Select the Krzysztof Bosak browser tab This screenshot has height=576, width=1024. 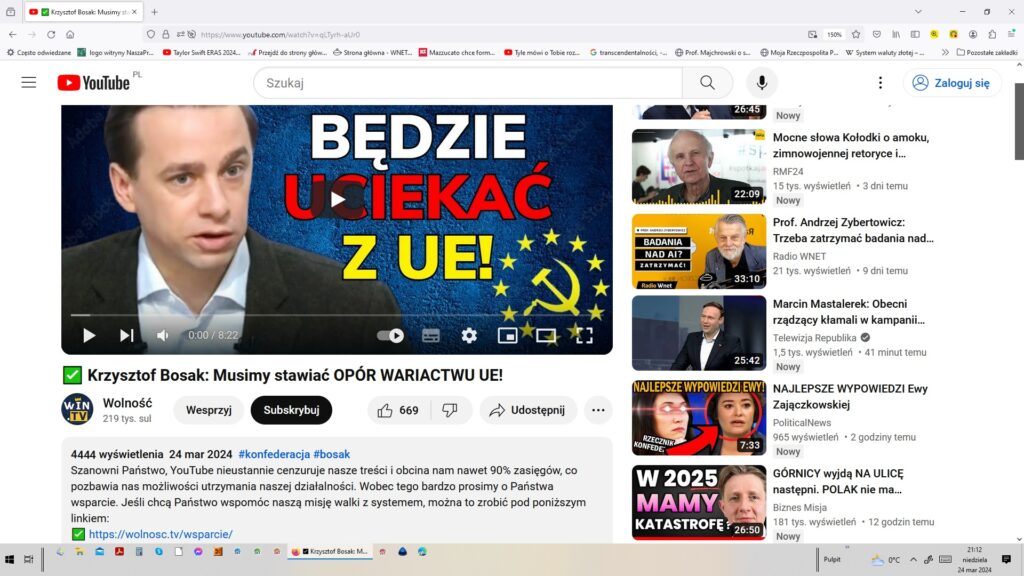(x=84, y=12)
